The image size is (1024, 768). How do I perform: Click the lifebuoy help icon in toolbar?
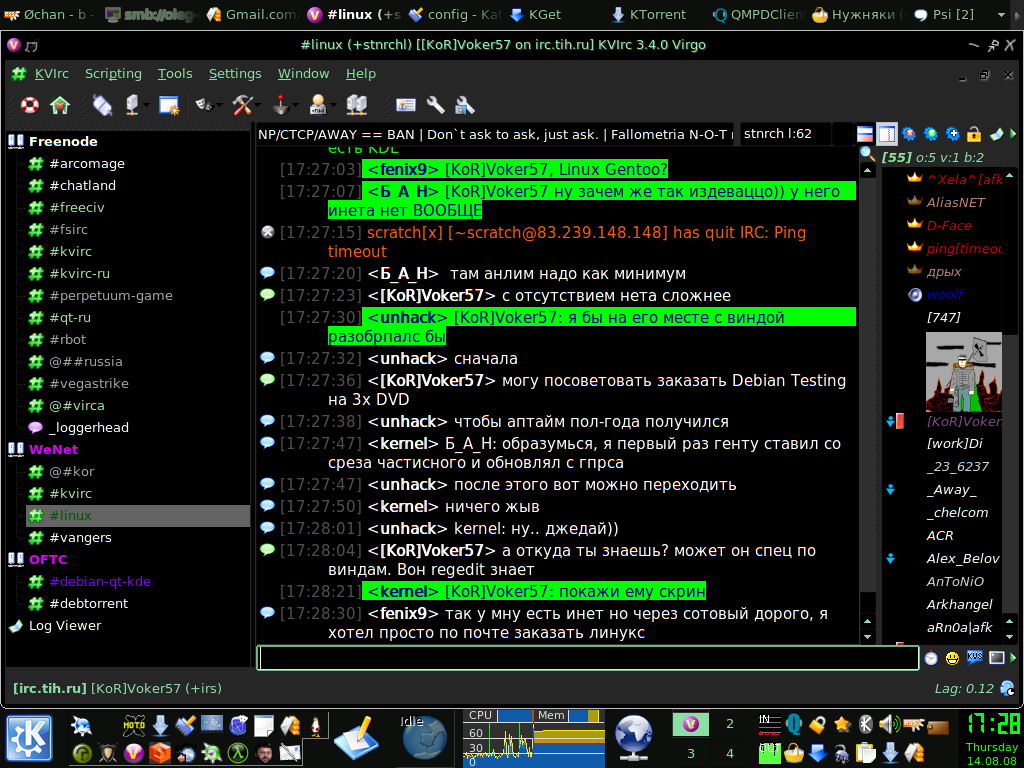[x=29, y=104]
